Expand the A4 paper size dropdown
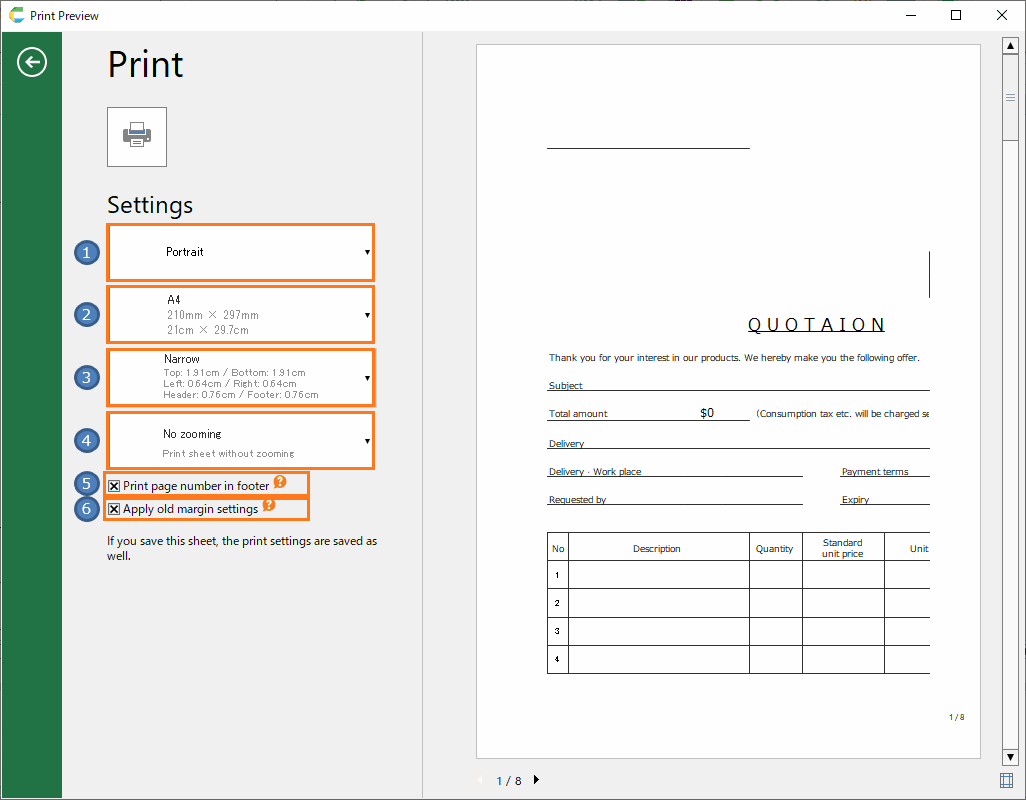Viewport: 1026px width, 800px height. [x=240, y=314]
